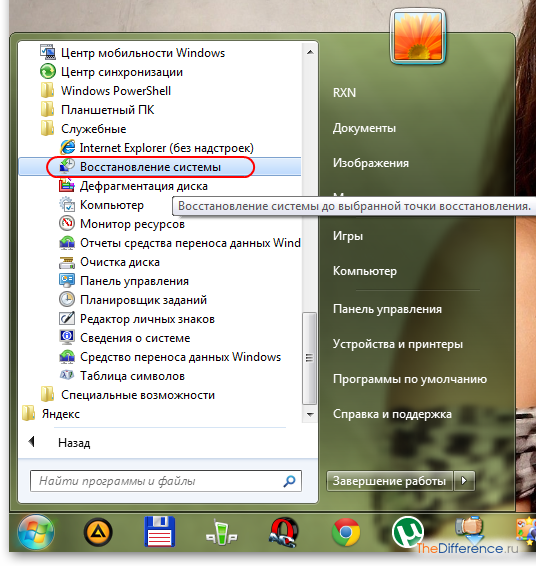Launch Google Chrome from the taskbar
The width and height of the screenshot is (536, 566).
(x=346, y=532)
